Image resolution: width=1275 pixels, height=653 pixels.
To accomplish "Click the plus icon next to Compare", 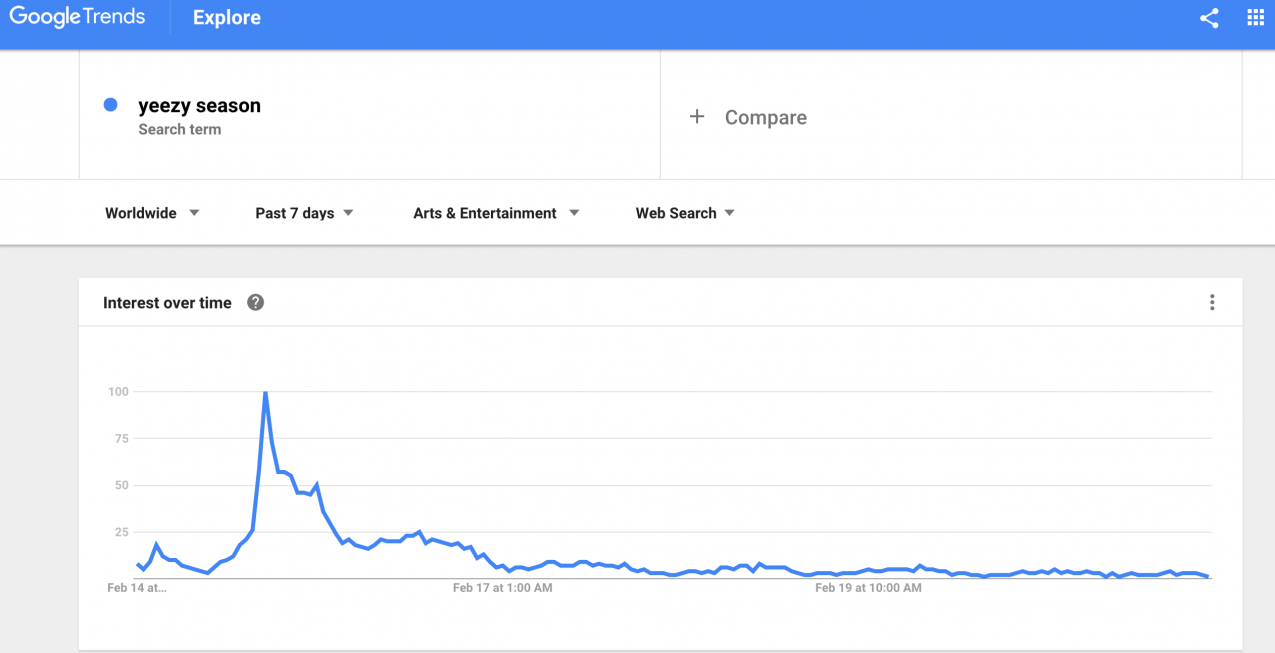I will coord(697,117).
